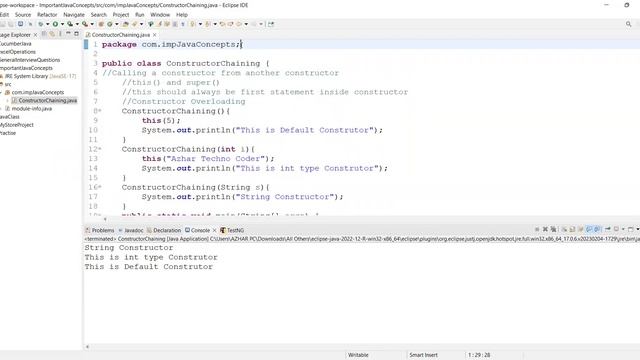640x360 pixels.
Task: Click the Terminate square icon in Console toolbar
Action: [537, 229]
